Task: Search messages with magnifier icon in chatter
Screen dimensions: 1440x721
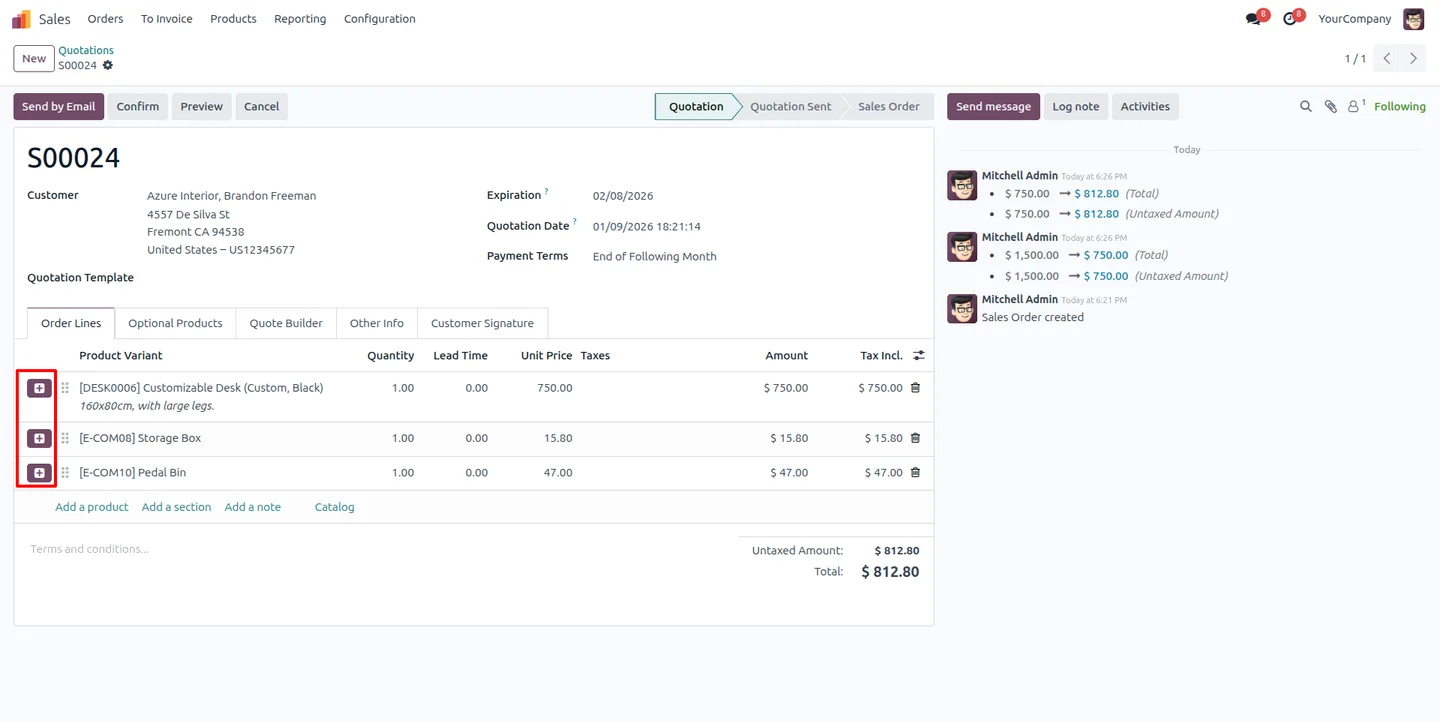Action: (1305, 107)
